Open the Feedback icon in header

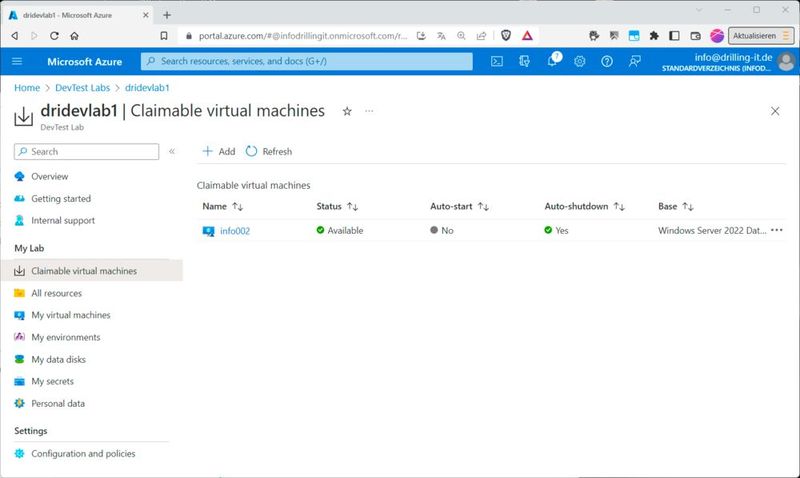(x=634, y=61)
